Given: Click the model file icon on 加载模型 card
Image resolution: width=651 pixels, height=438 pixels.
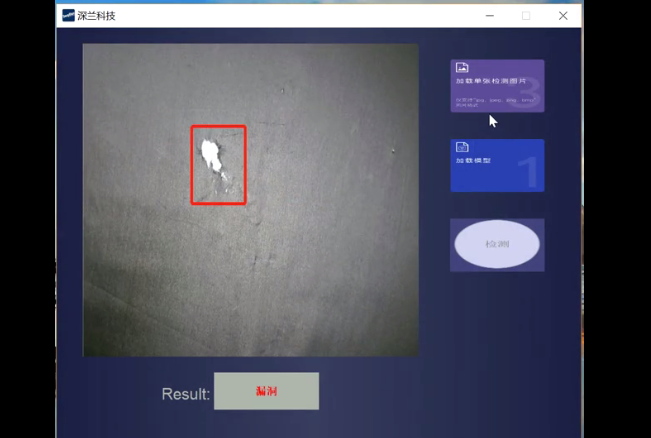Looking at the screenshot, I should (462, 147).
